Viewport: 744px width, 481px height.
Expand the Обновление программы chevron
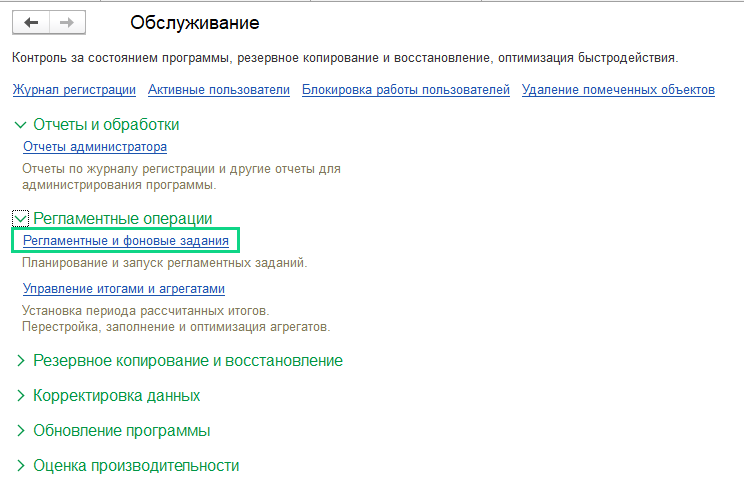[x=20, y=431]
